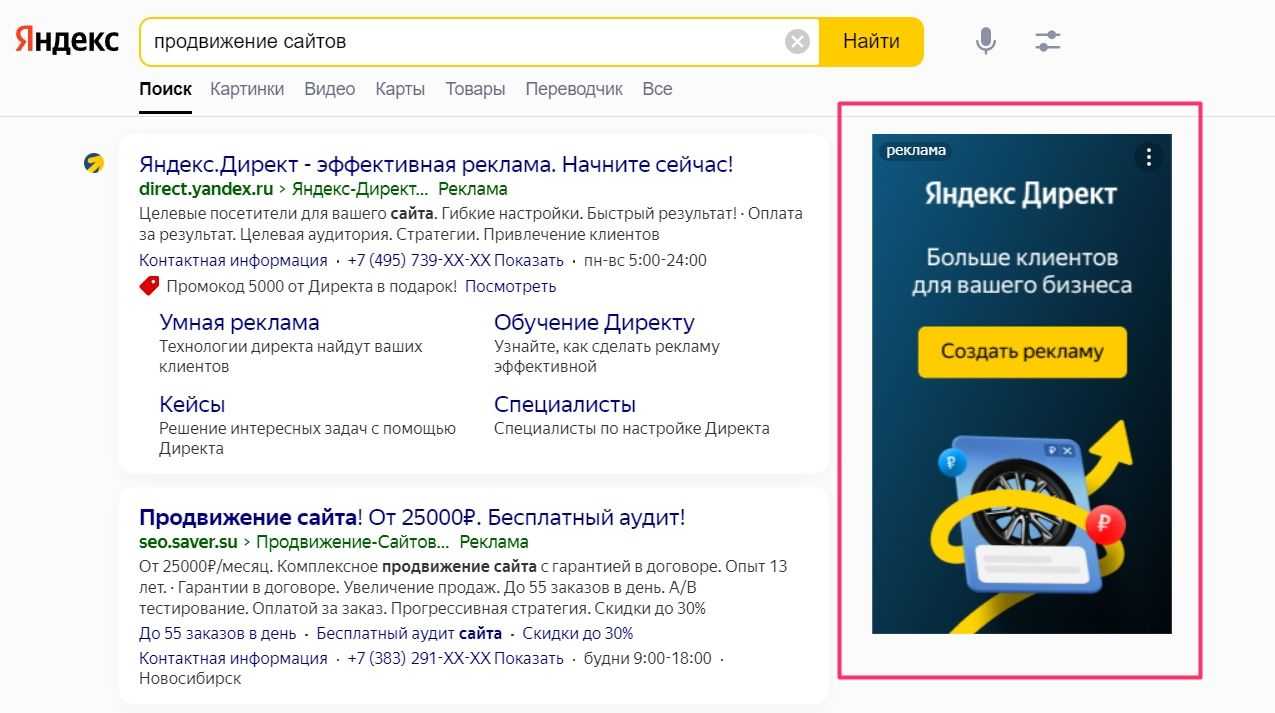Click Посмотреть promo code link

510,287
